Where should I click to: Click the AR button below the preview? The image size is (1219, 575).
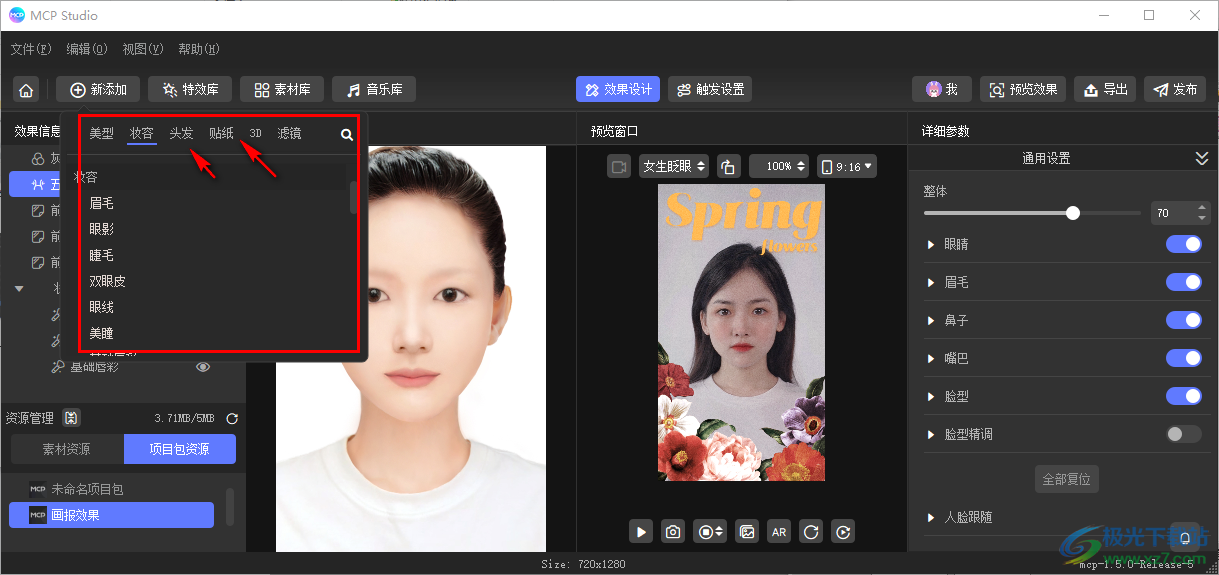click(779, 532)
